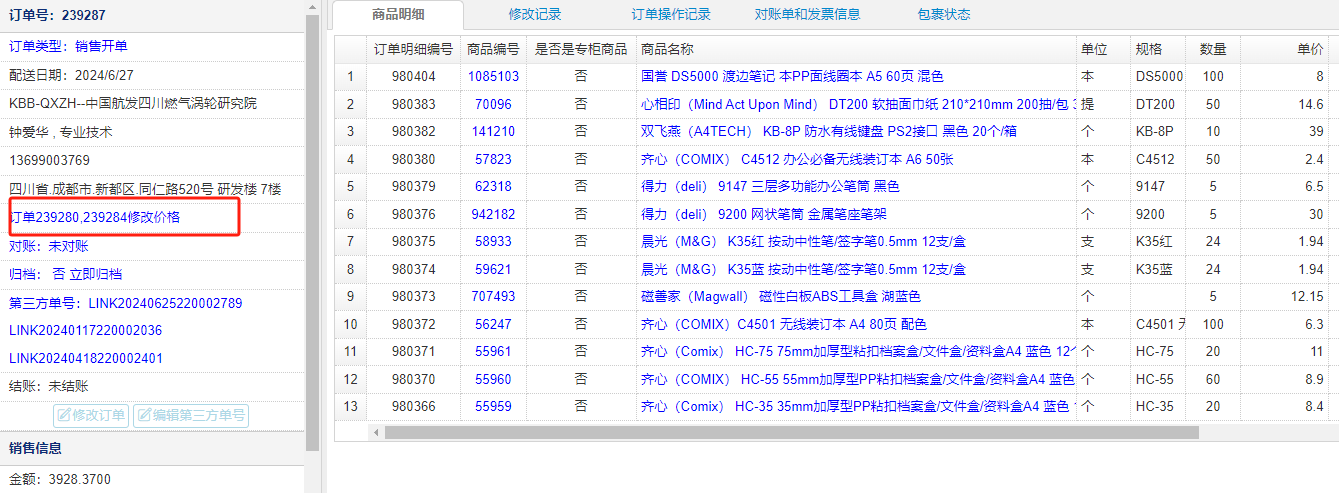Open 齐心 HC-75 档案盒 product name
The height and width of the screenshot is (493, 1339).
(x=858, y=352)
